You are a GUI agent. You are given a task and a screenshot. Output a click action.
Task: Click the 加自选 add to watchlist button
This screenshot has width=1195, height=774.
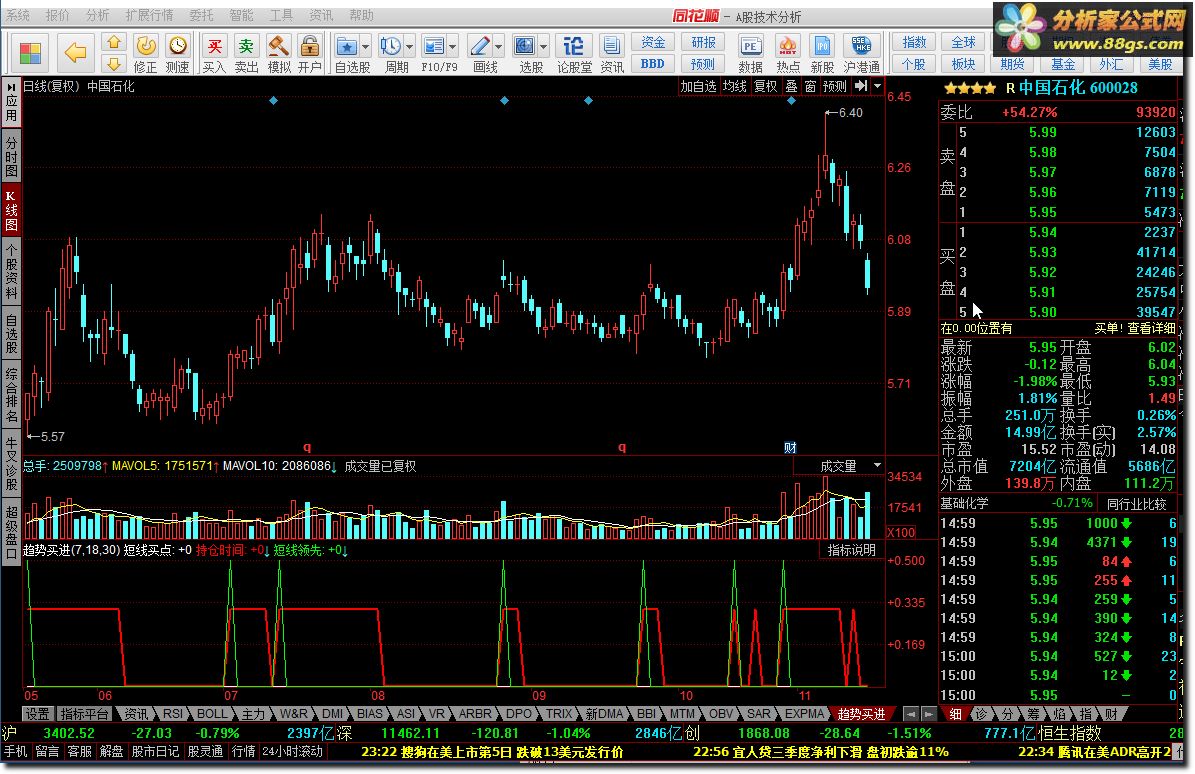pos(699,86)
